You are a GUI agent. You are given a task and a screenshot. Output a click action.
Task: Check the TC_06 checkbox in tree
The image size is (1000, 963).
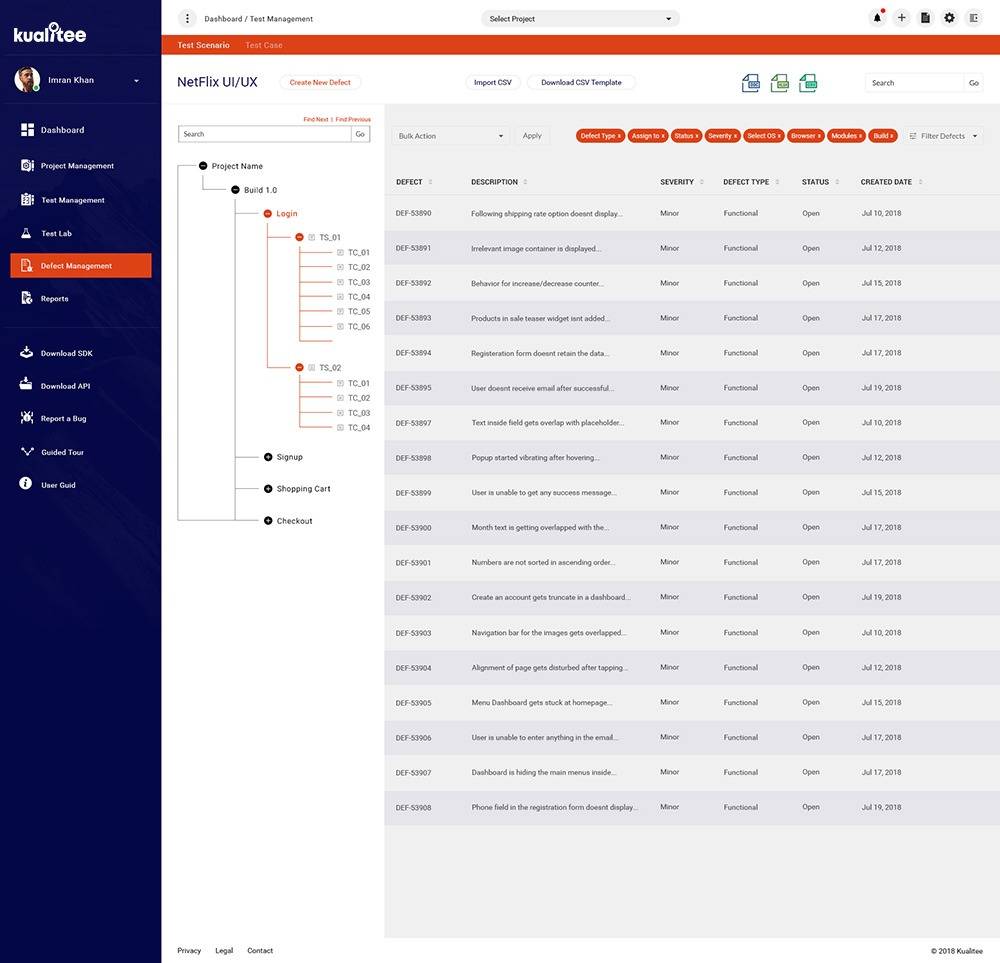[340, 327]
